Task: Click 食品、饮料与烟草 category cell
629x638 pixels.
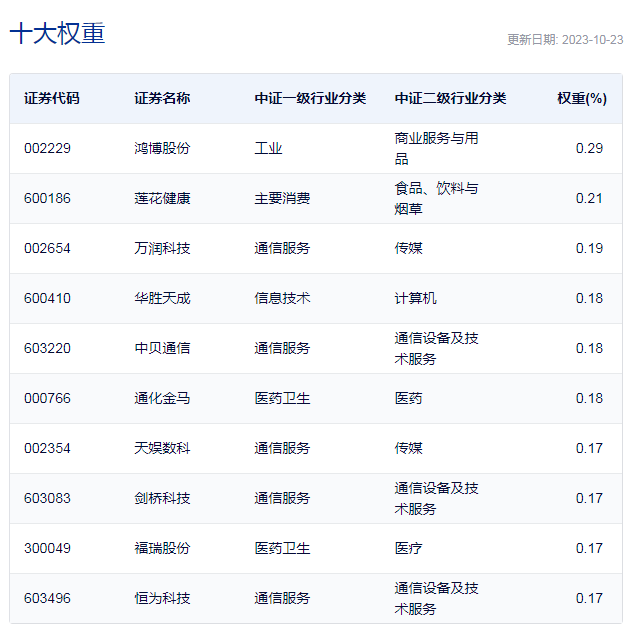Action: 437,199
